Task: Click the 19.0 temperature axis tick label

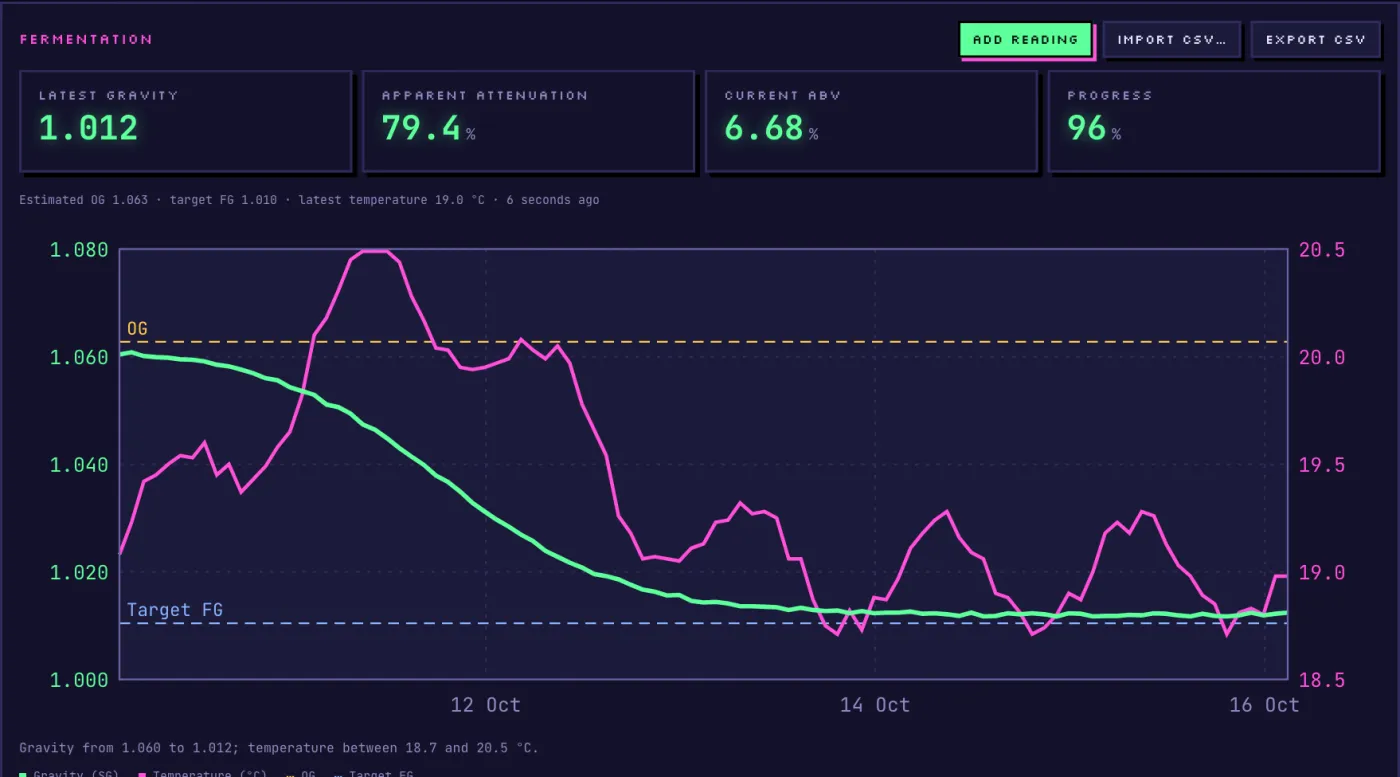Action: click(1321, 572)
